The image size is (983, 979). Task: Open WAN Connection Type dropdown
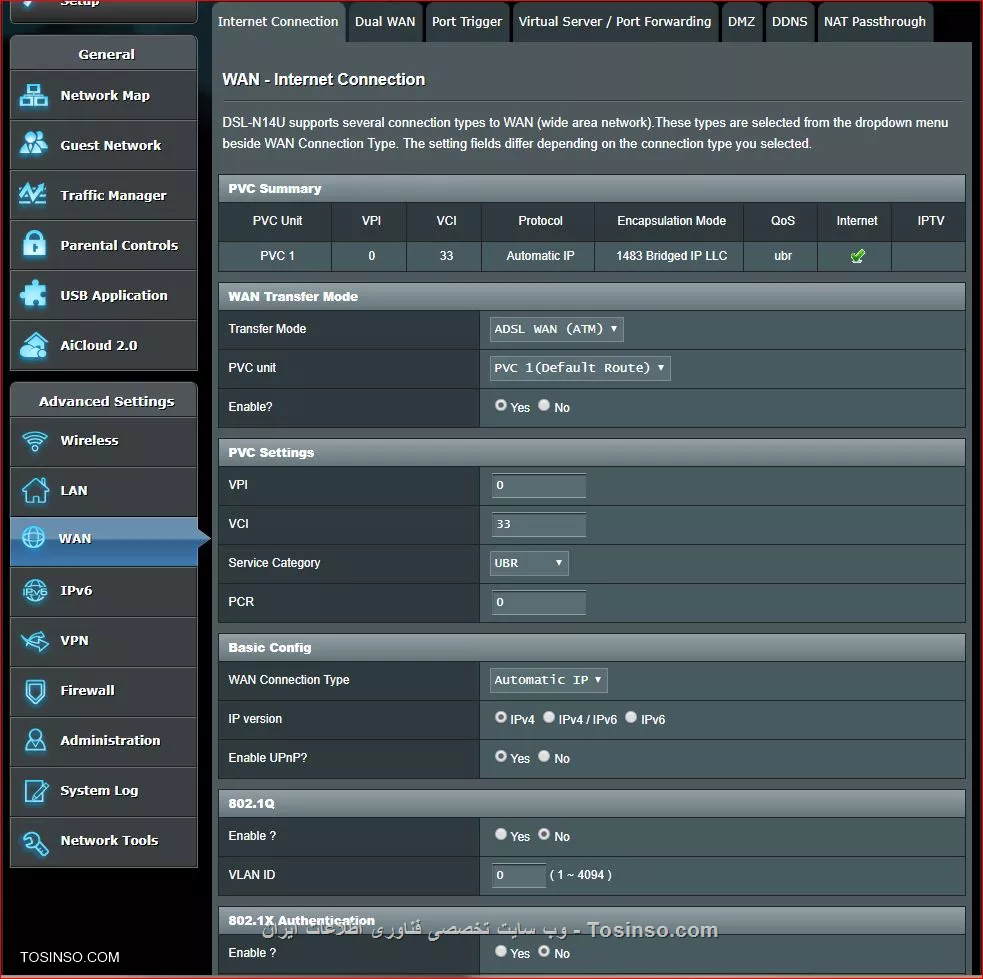point(548,680)
